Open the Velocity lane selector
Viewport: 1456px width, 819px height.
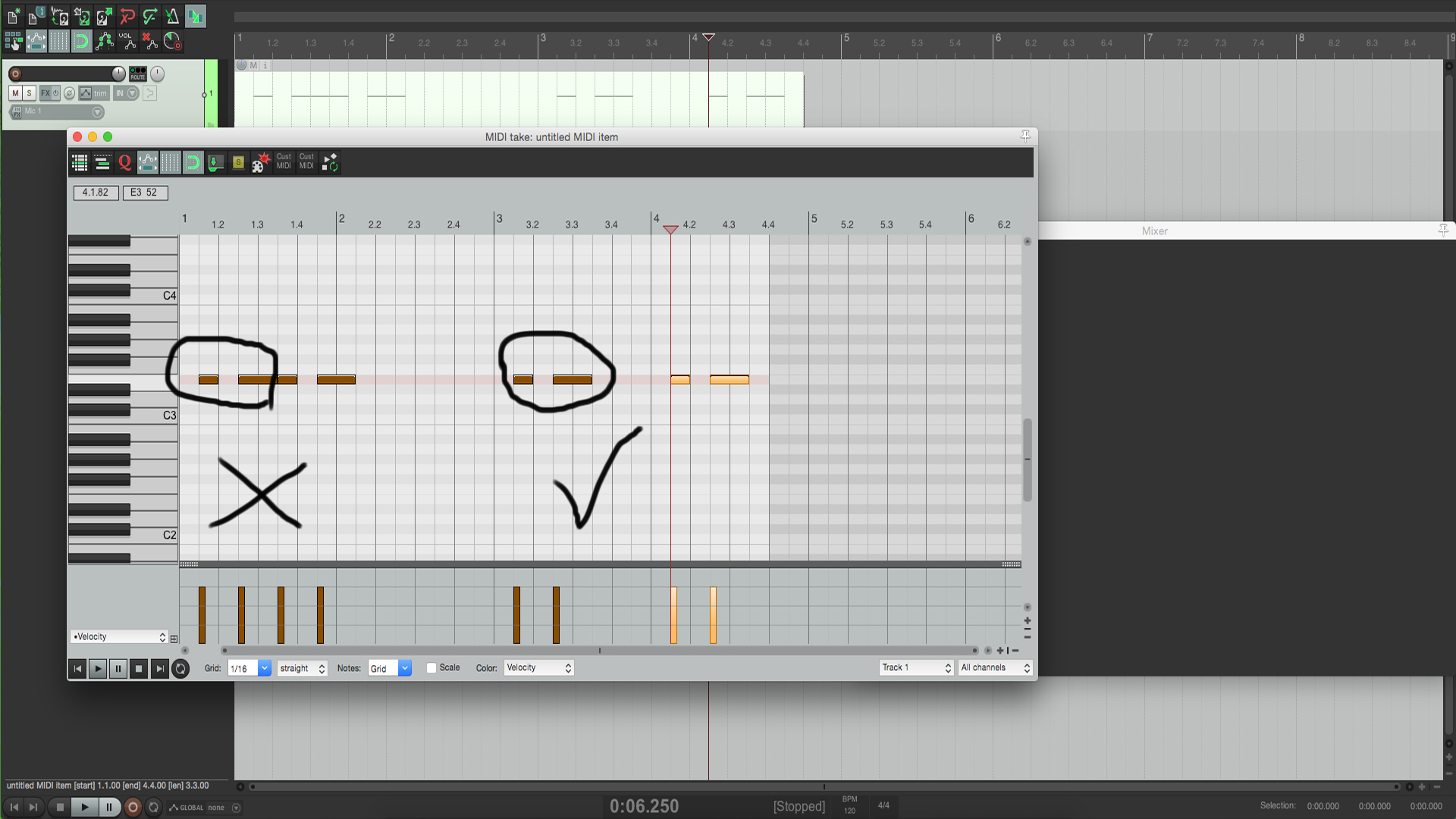point(119,637)
